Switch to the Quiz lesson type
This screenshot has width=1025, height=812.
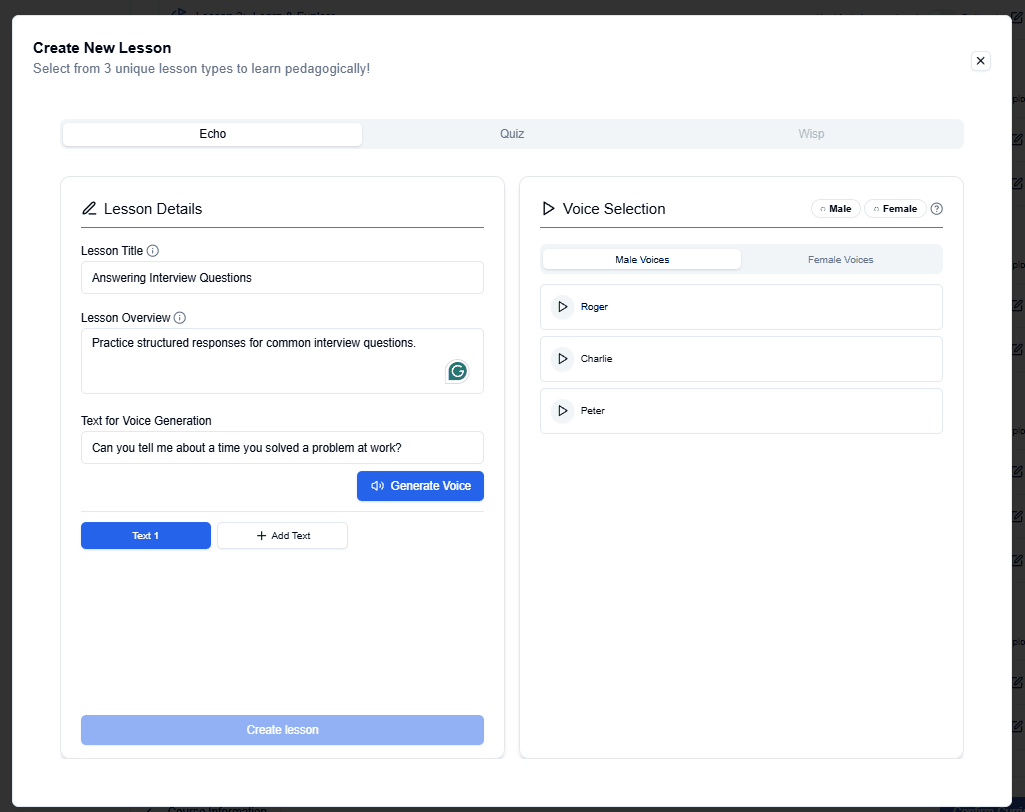click(512, 134)
